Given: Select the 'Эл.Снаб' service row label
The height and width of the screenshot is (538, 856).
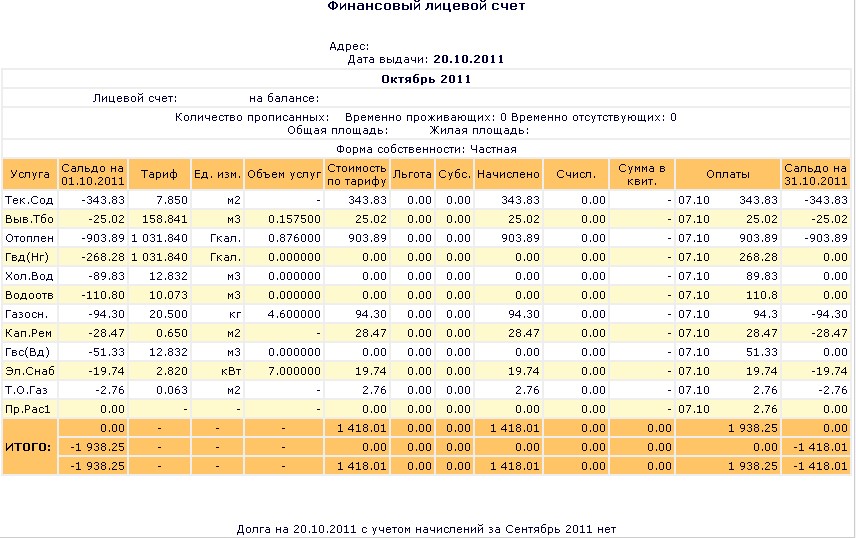Looking at the screenshot, I should [x=29, y=371].
